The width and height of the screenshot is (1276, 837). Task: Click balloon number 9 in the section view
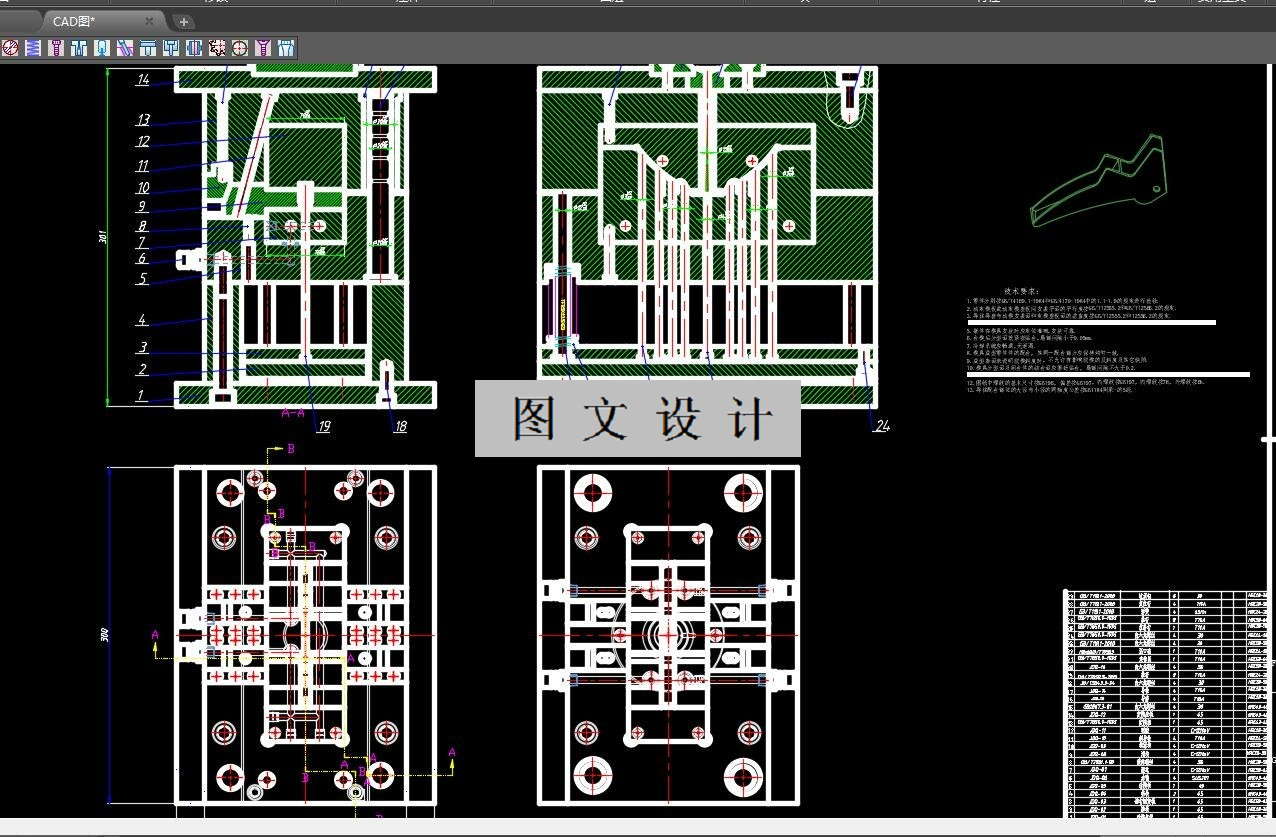click(143, 207)
